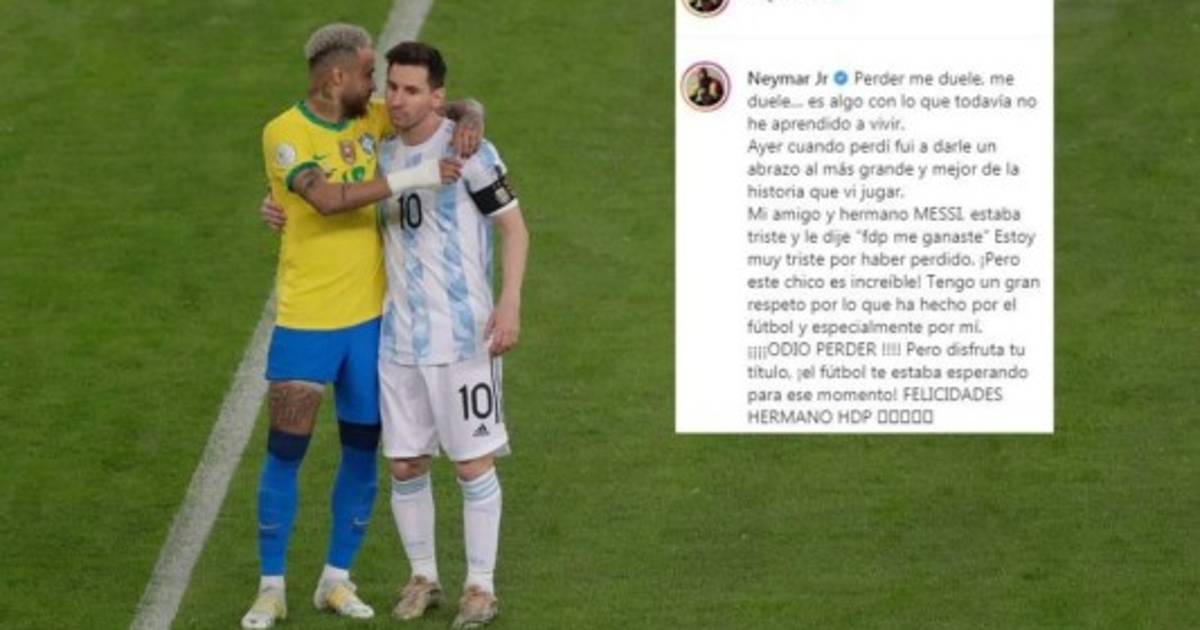
Task: Click the photo of the two players hugging
Action: pos(390,320)
